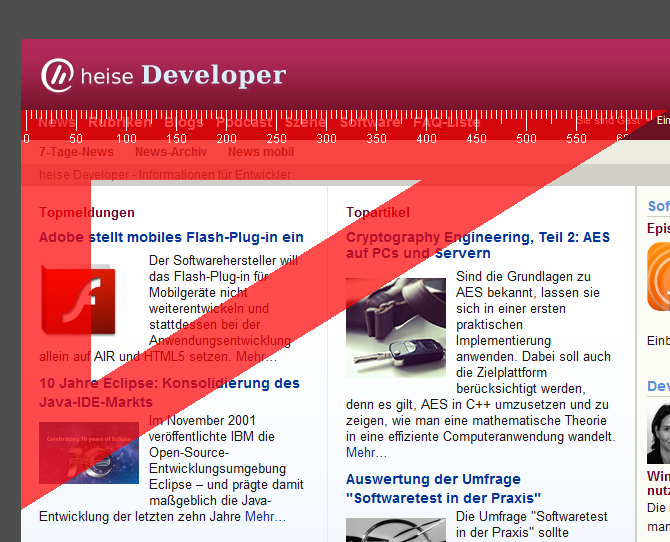
Task: Open Mehr link of the Eclipse article
Action: click(265, 516)
